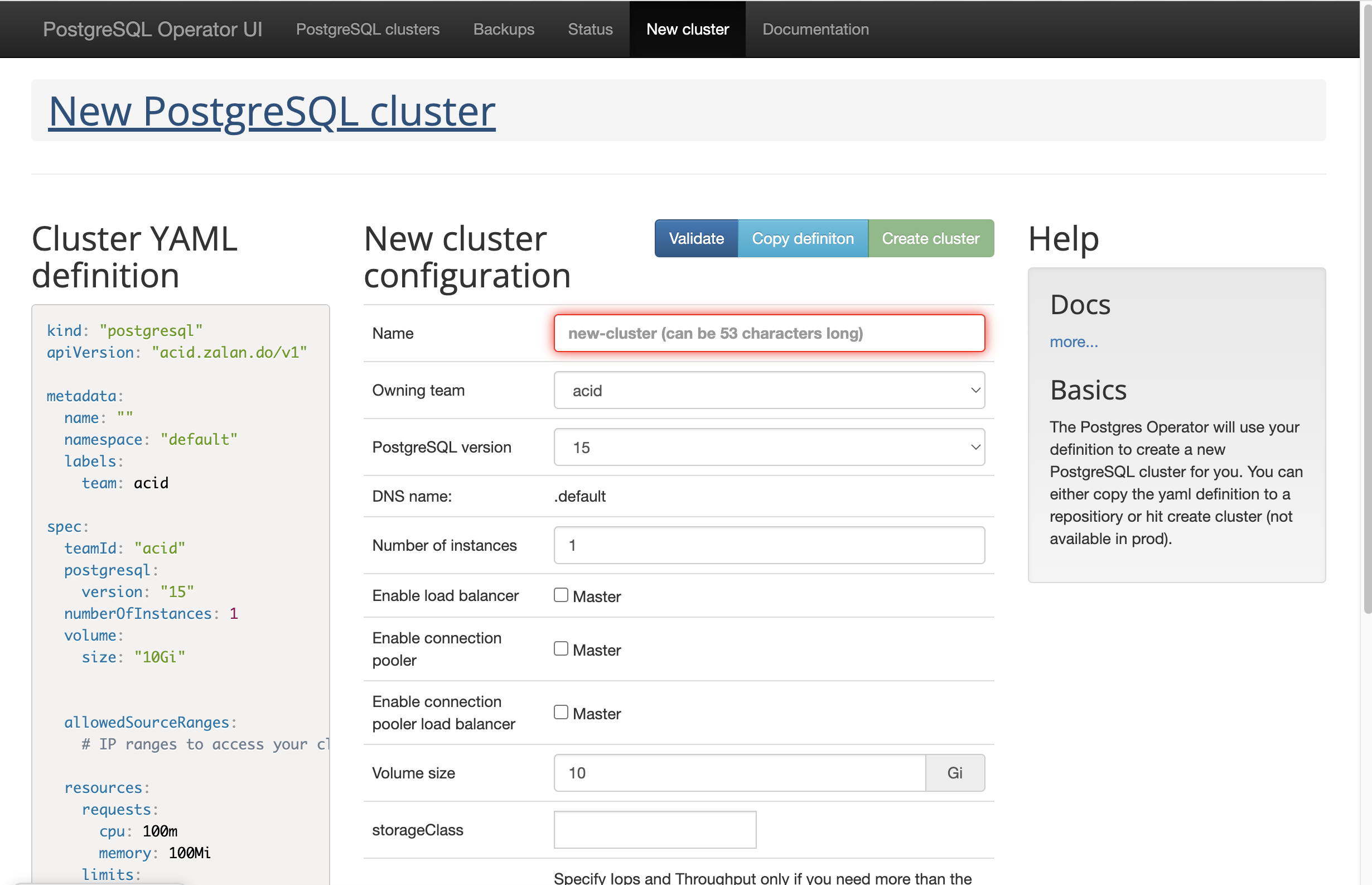Click the PostgreSQL Operator UI brand
The image size is (1372, 885).
pos(152,30)
